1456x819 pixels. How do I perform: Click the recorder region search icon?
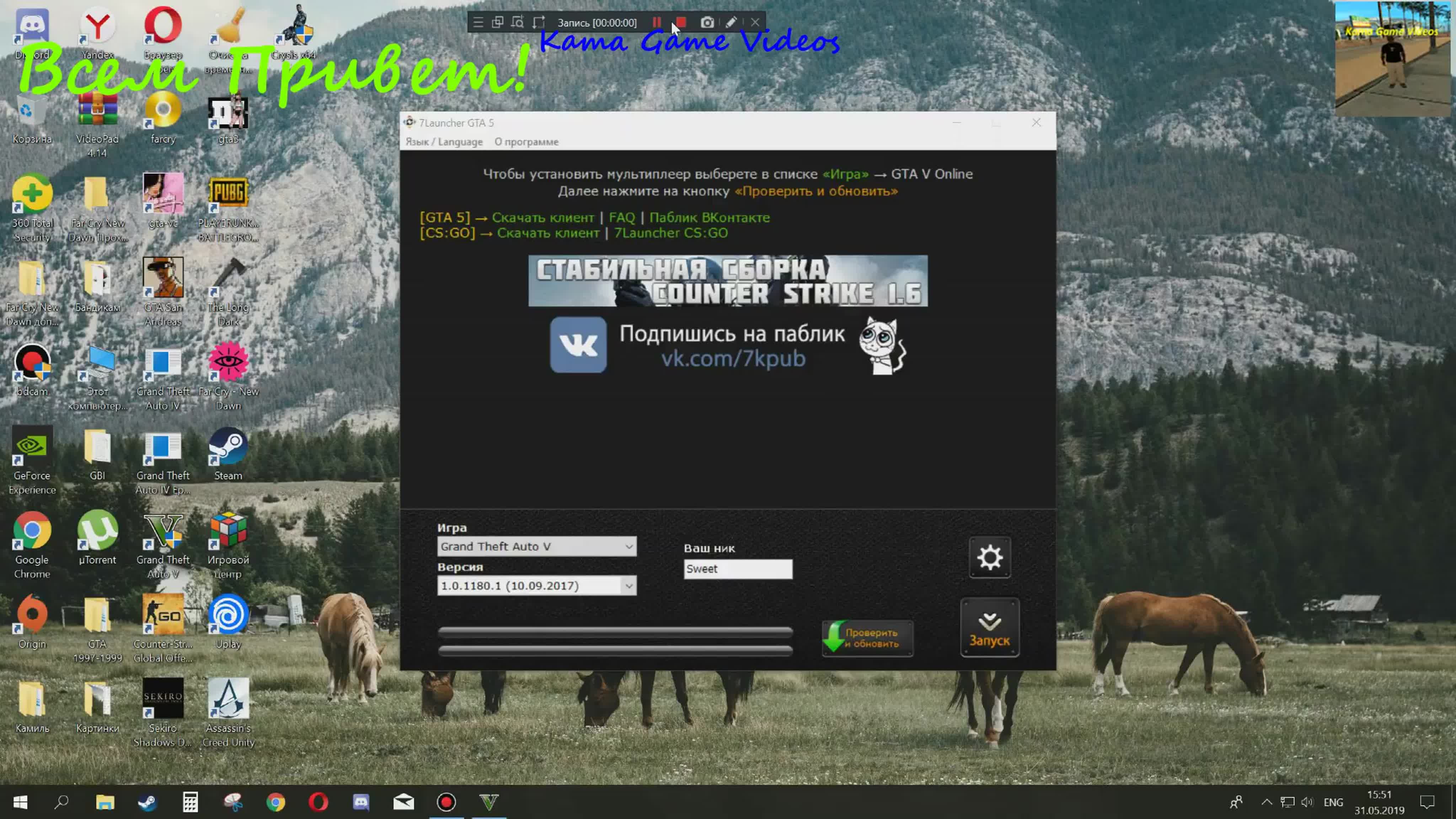click(x=517, y=23)
